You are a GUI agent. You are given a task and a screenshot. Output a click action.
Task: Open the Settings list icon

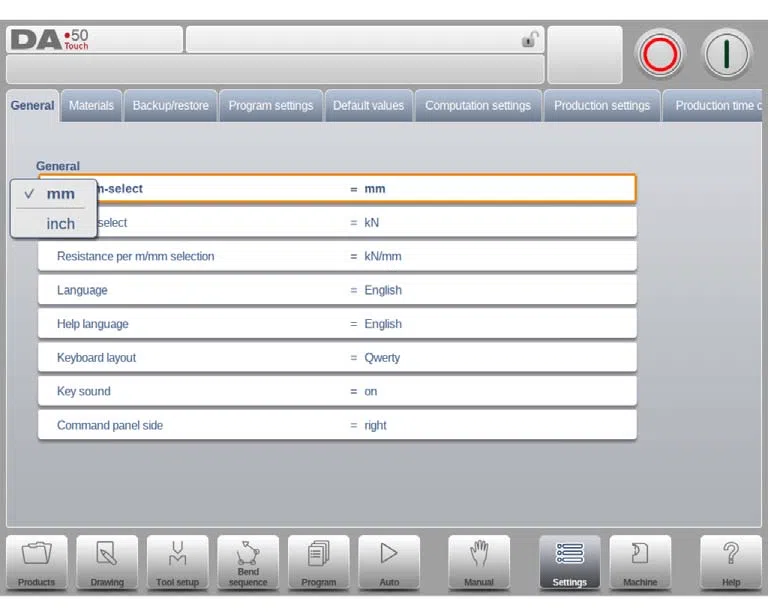pyautogui.click(x=570, y=562)
